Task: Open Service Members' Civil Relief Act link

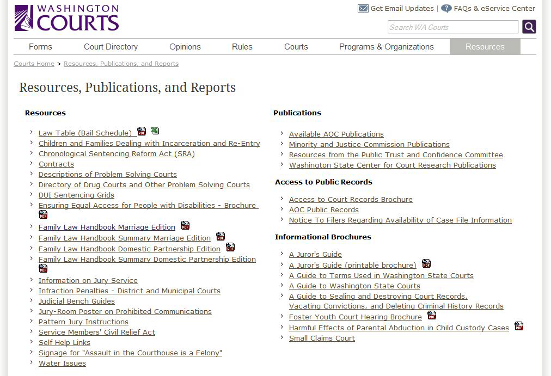Action: click(97, 332)
